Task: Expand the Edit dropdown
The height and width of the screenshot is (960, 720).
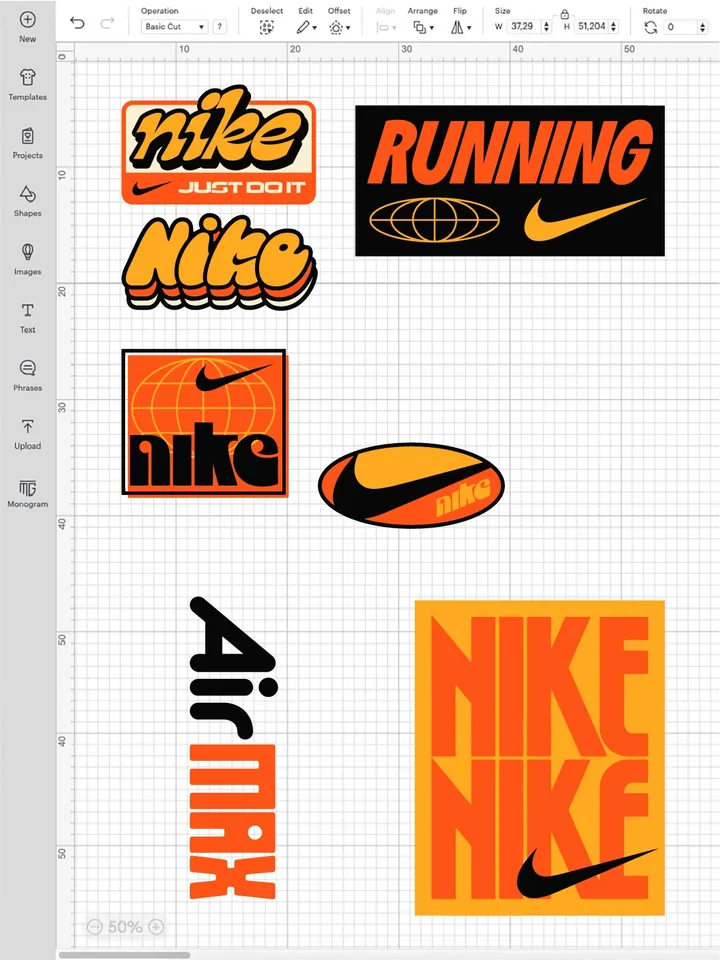Action: (305, 28)
